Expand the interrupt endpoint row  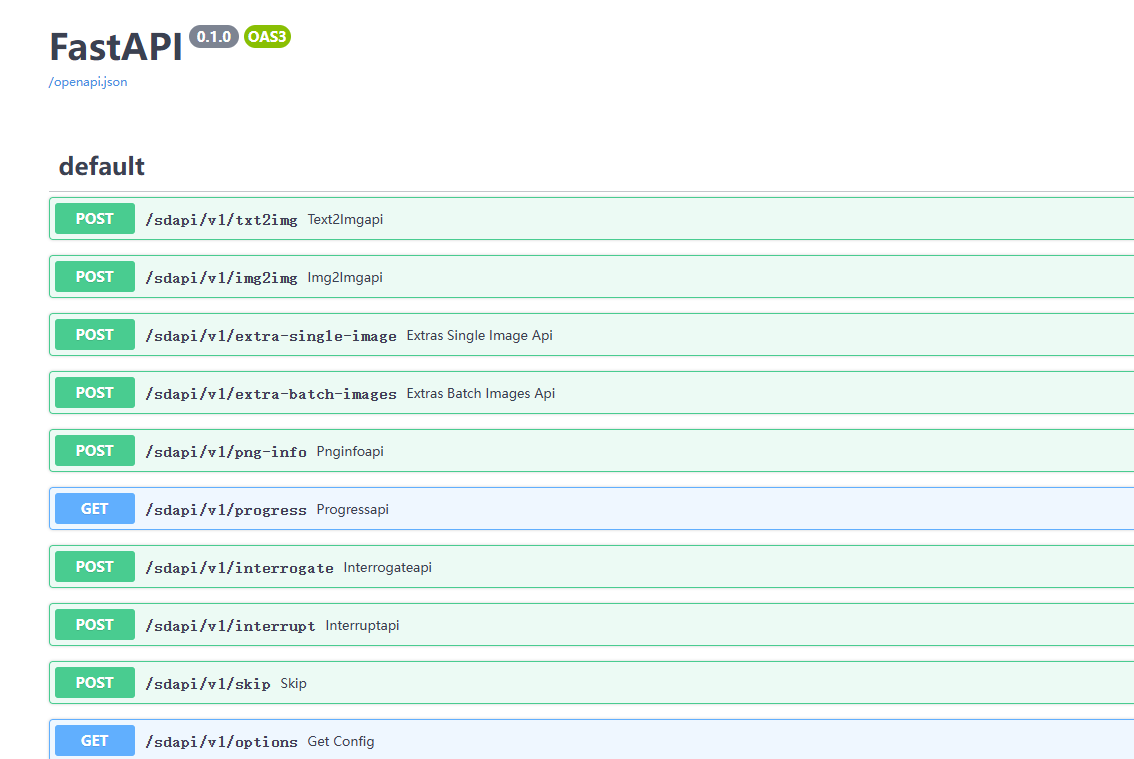(592, 624)
